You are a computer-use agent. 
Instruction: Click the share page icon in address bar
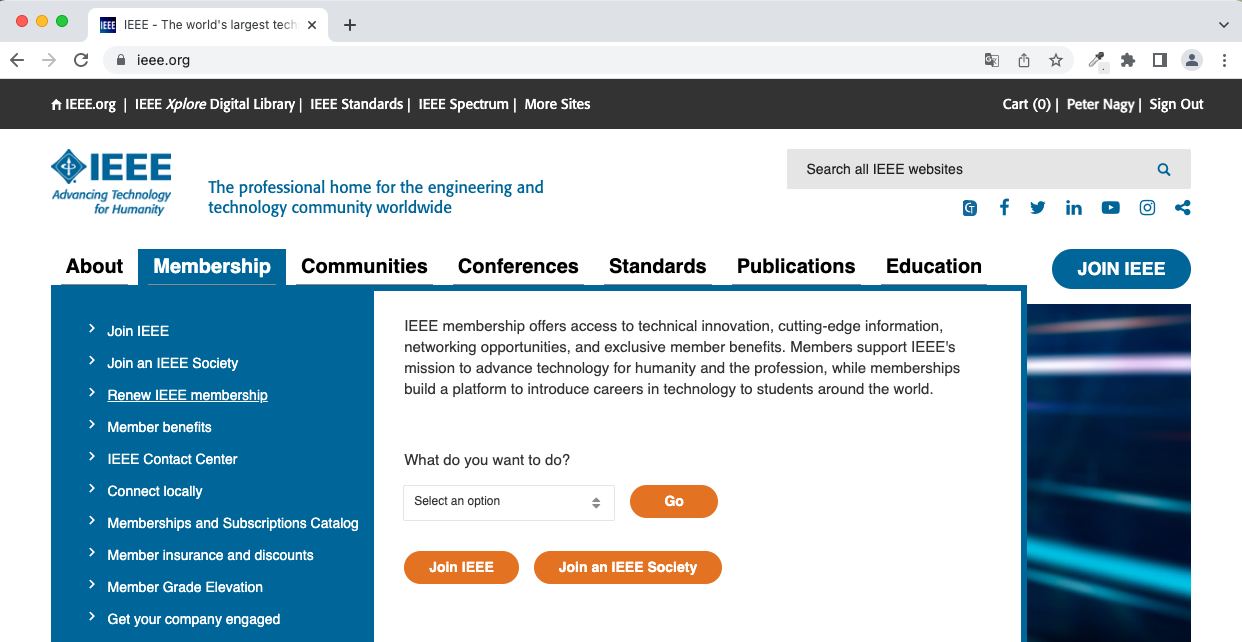point(1024,60)
